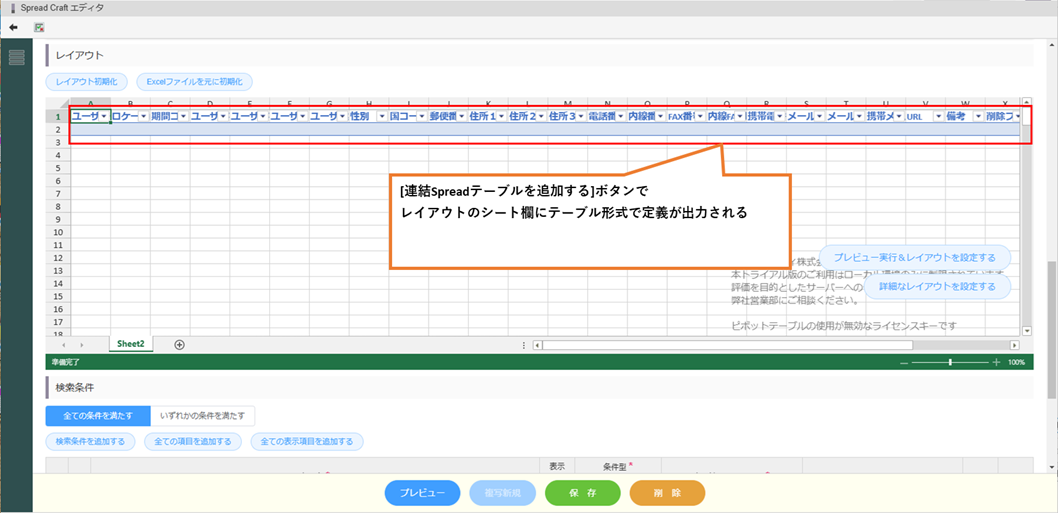Click the spreadsheet zoom slider
The width and height of the screenshot is (1058, 513).
pos(950,362)
